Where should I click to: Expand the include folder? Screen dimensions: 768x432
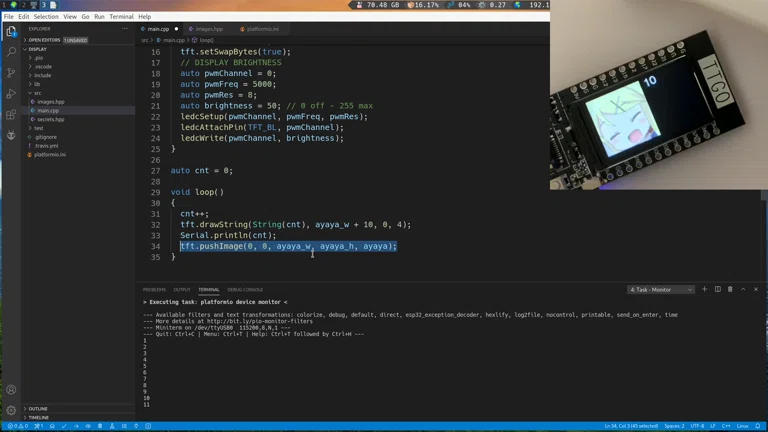tap(43, 75)
